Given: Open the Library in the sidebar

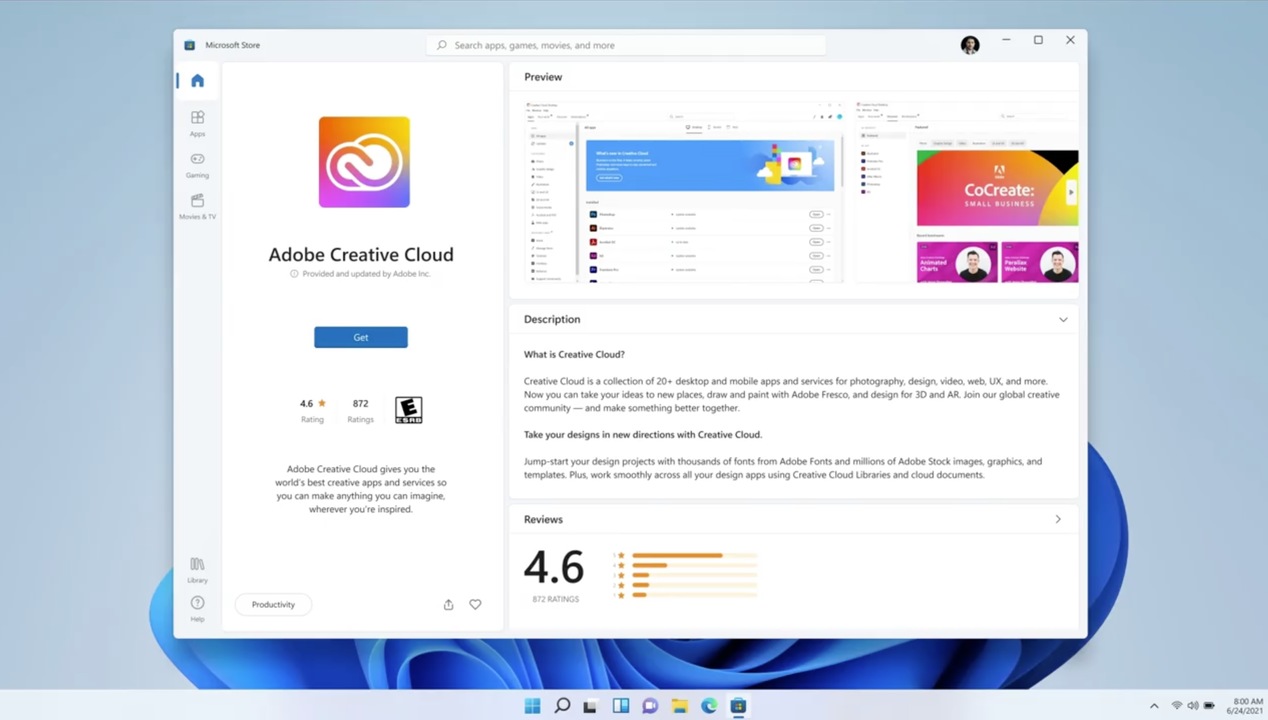Looking at the screenshot, I should (x=197, y=570).
